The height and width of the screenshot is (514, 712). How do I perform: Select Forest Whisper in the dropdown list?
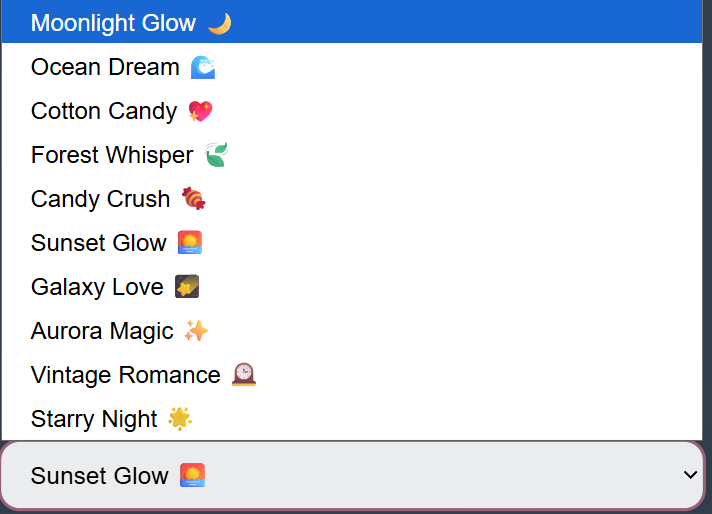112,155
